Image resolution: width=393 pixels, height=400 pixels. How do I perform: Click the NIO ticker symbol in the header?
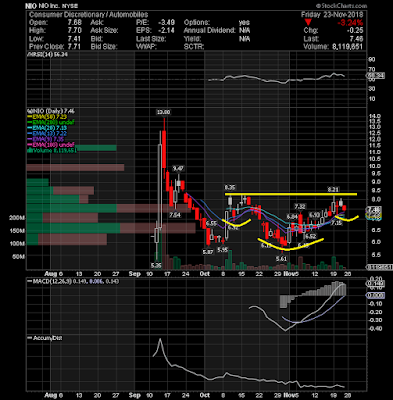[x=31, y=6]
